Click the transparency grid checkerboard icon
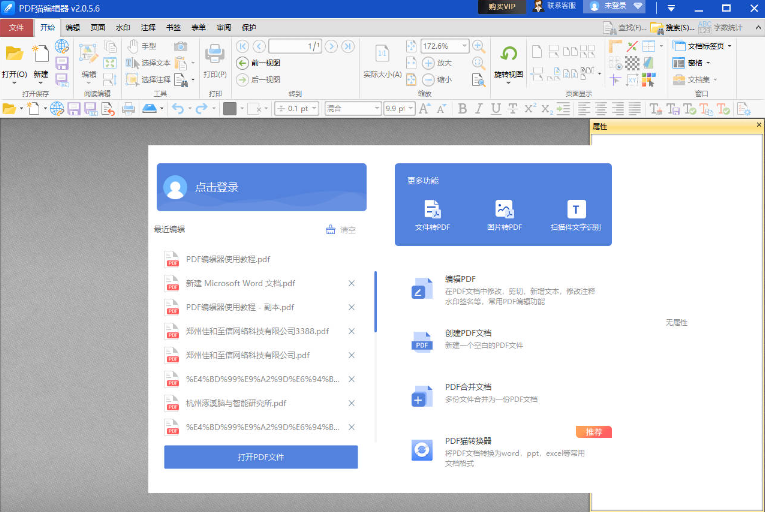This screenshot has height=512, width=765. point(632,63)
